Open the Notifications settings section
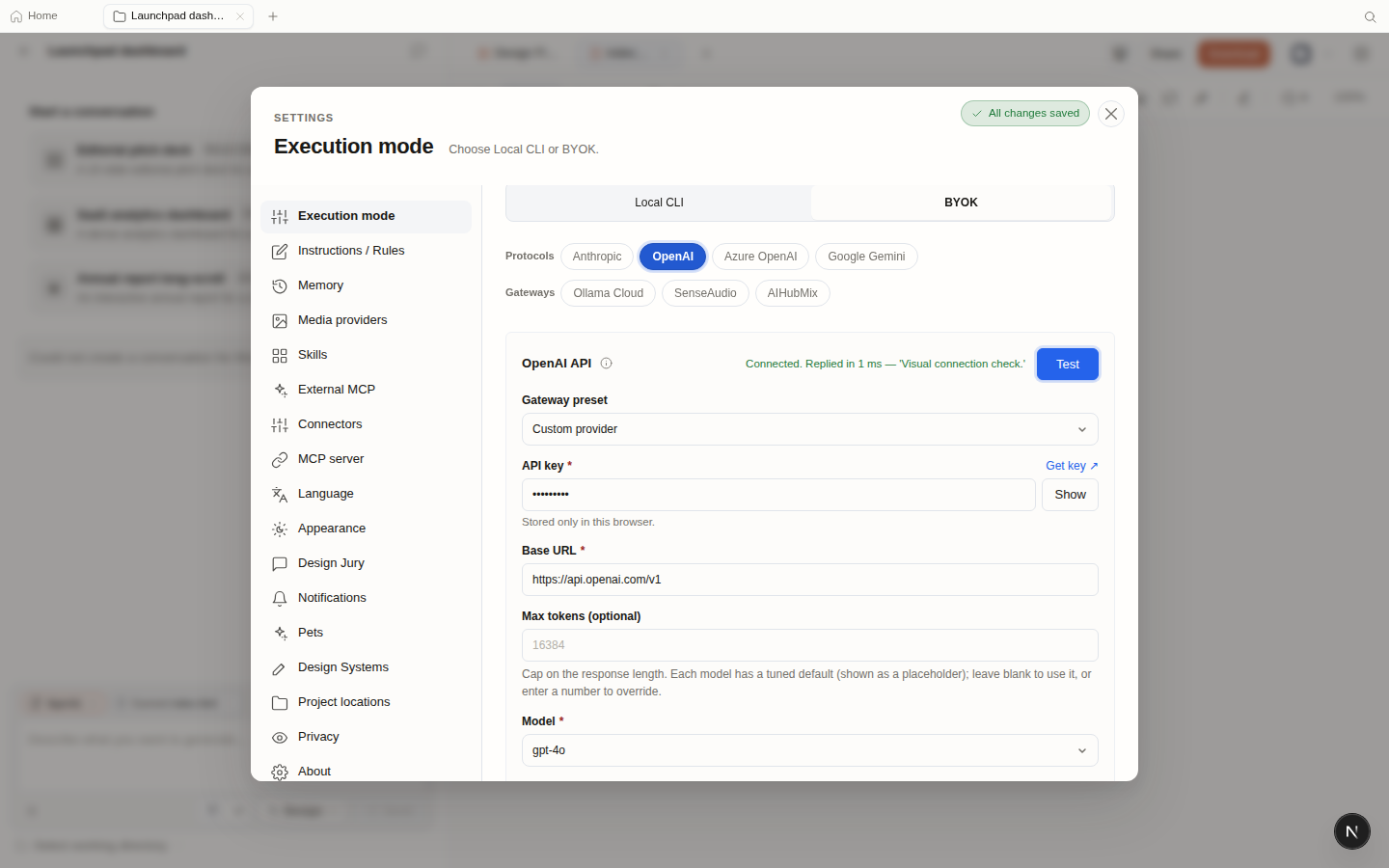This screenshot has width=1389, height=868. (x=367, y=599)
